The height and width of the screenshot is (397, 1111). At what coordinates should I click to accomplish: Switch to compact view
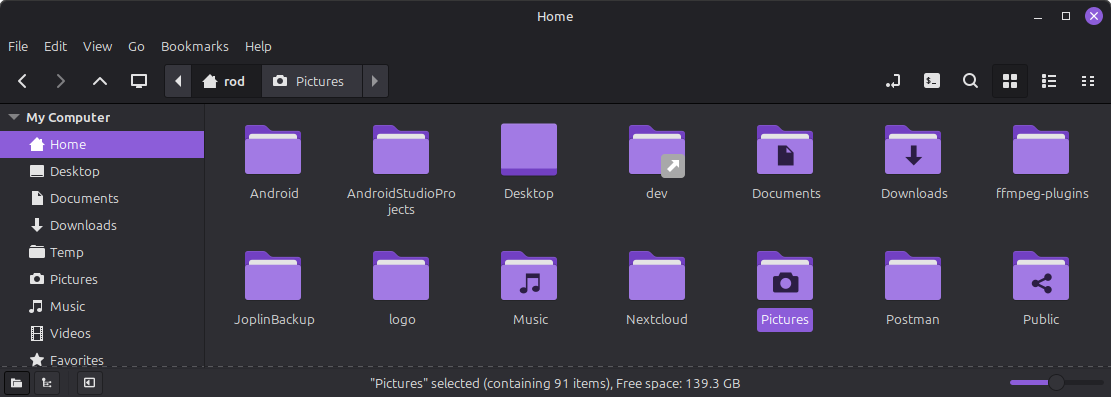coord(1088,81)
